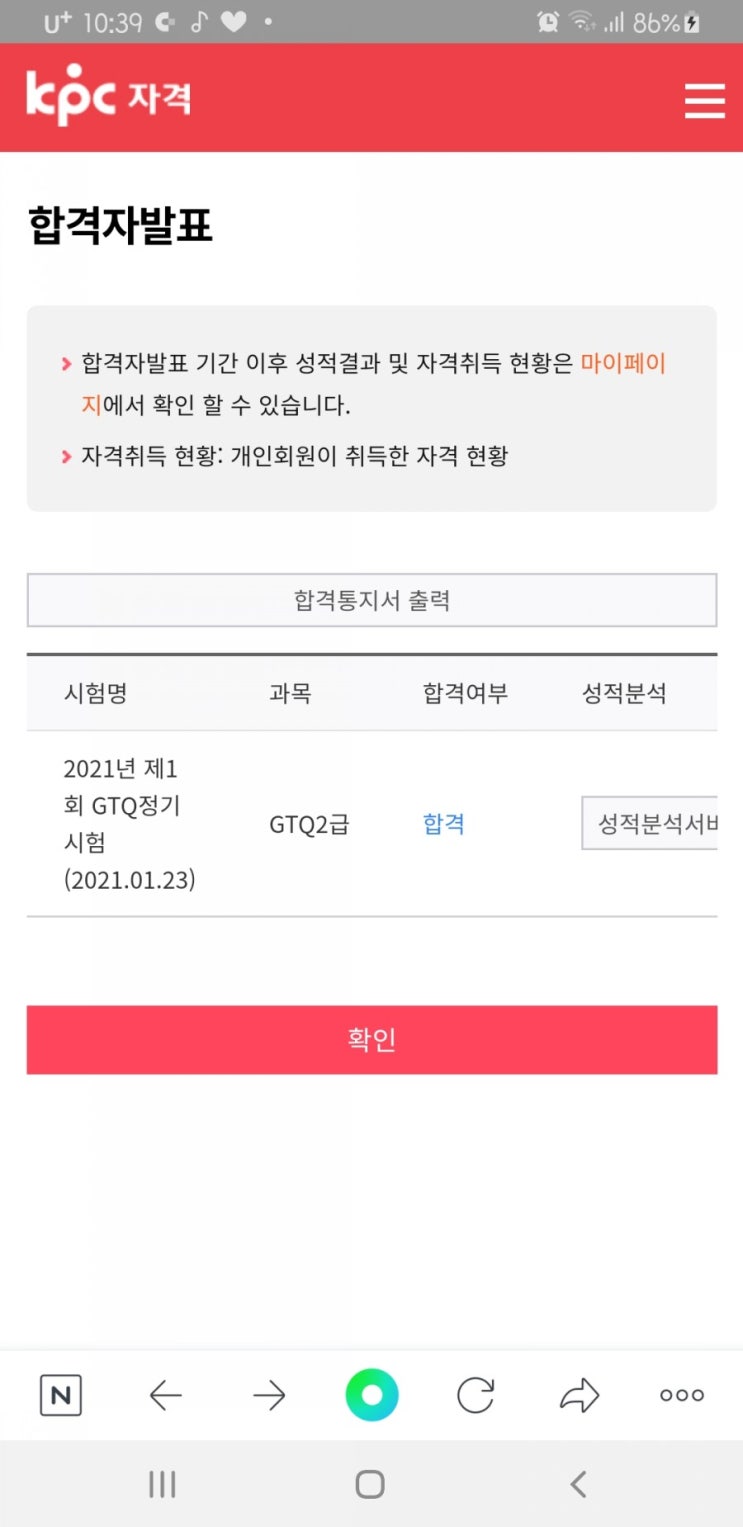This screenshot has height=1527, width=743.
Task: Open the hamburger menu icon
Action: pos(704,101)
